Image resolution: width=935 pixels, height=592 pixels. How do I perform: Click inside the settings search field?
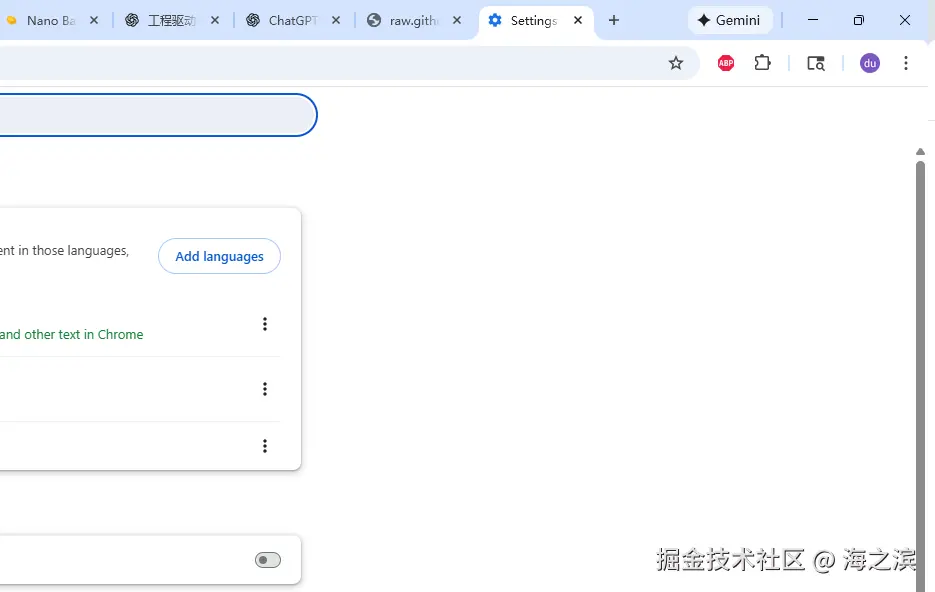tap(150, 114)
